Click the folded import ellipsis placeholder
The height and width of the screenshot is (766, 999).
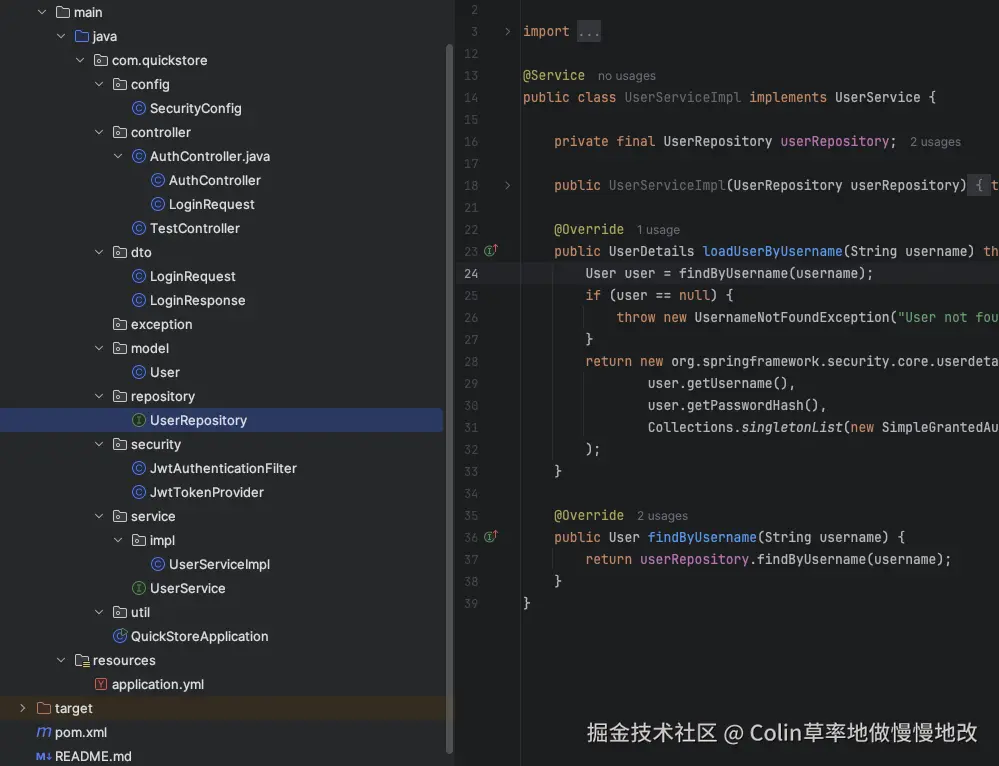tap(589, 31)
